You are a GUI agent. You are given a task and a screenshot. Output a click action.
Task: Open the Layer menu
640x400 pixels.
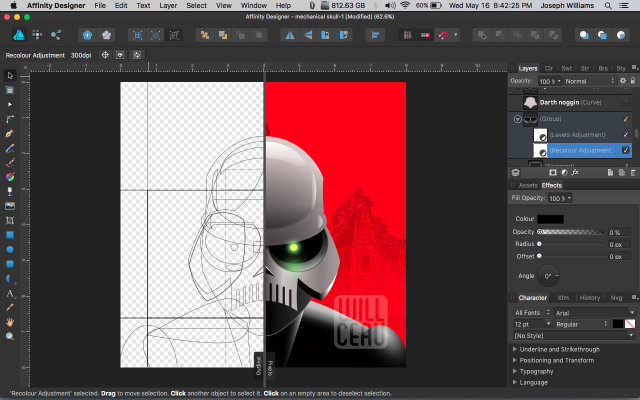(168, 5)
